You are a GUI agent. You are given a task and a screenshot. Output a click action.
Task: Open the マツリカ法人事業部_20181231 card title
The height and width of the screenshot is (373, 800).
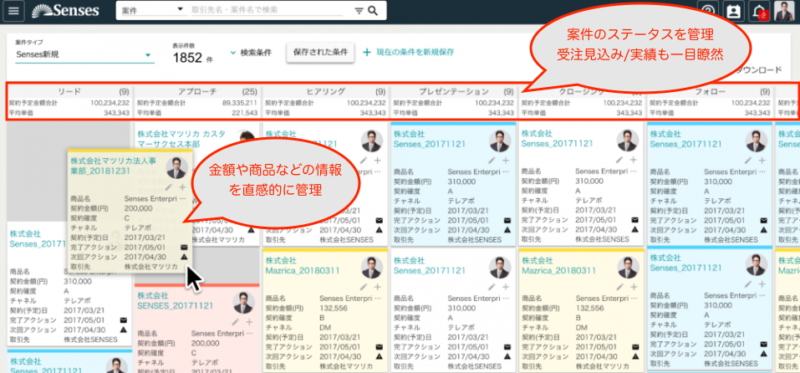point(113,166)
